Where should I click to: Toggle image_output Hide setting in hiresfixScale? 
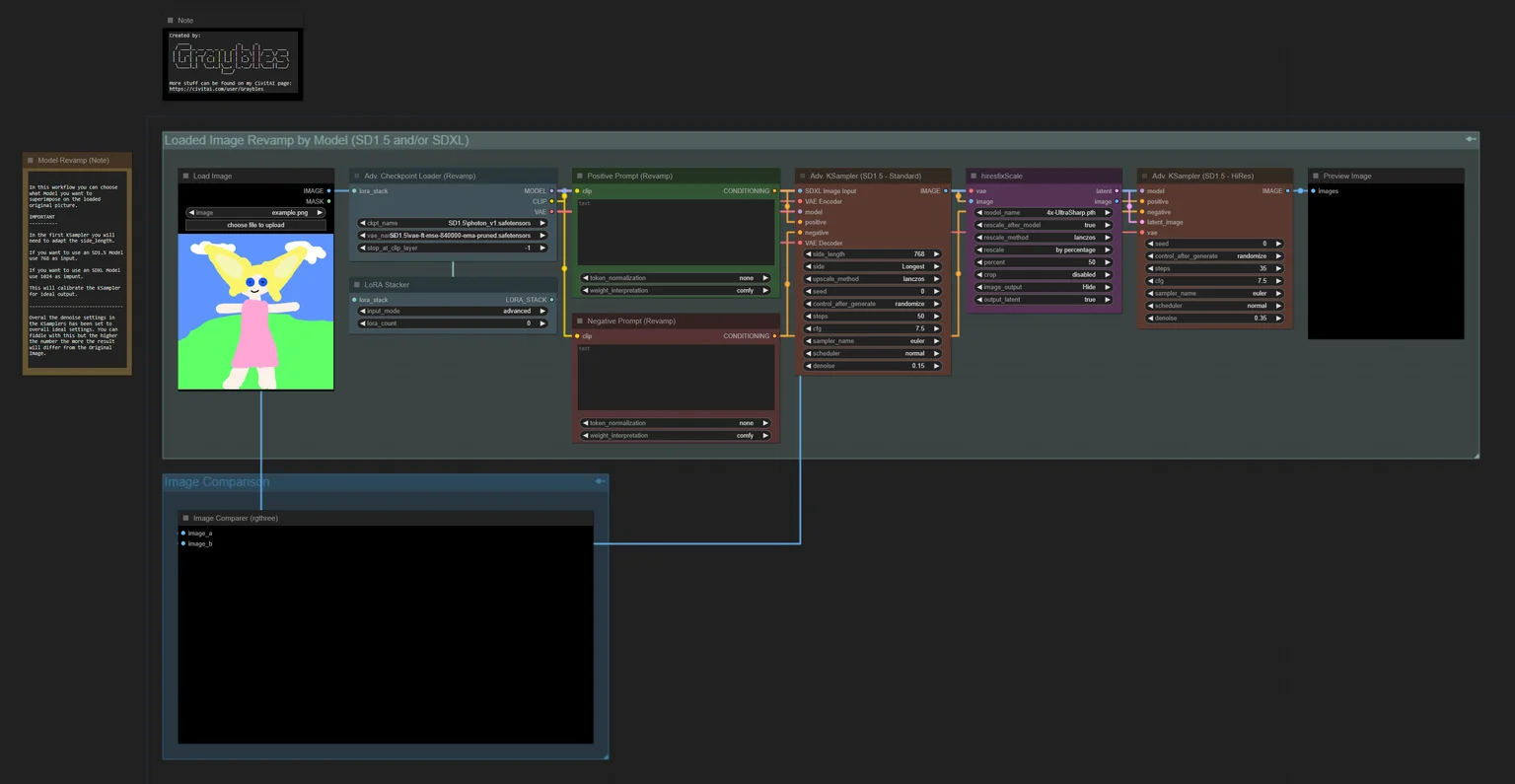1044,287
